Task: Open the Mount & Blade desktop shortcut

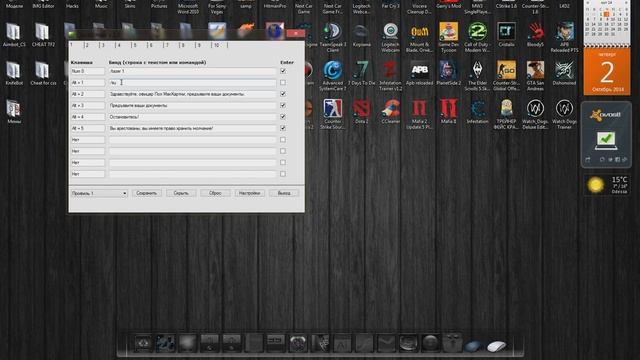Action: click(x=420, y=37)
